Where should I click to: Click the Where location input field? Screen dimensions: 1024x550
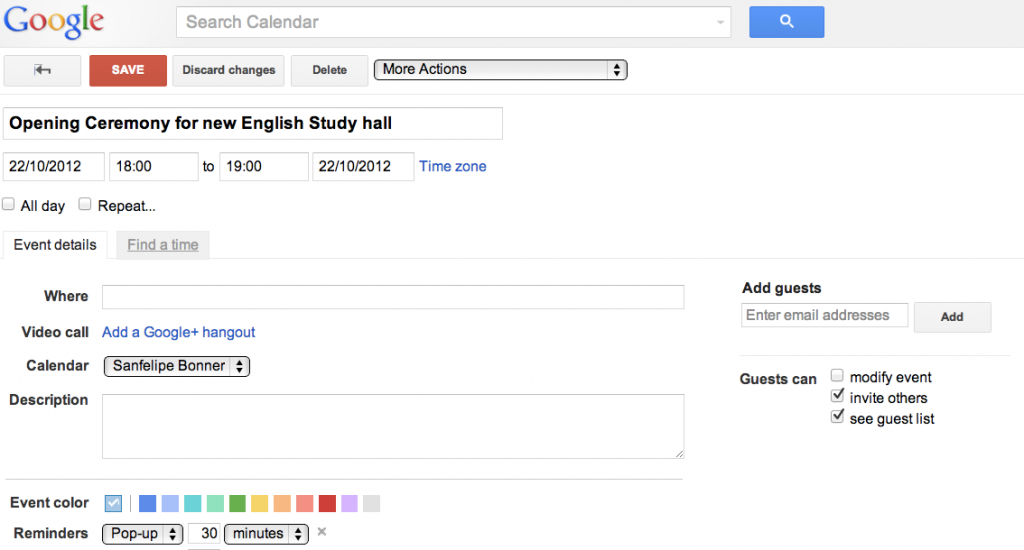click(393, 297)
